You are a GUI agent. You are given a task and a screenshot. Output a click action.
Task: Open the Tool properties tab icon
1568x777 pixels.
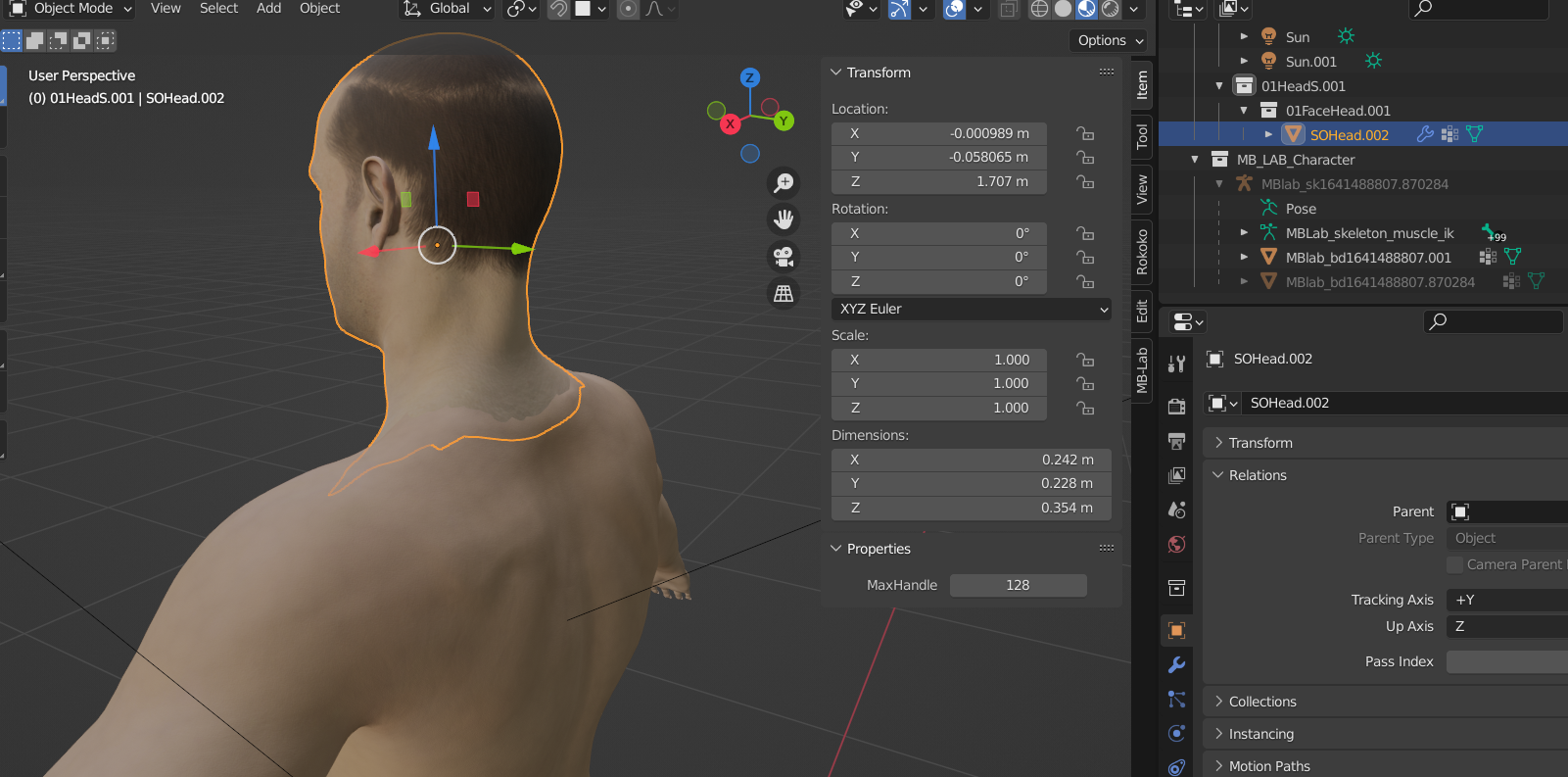pos(1177,364)
